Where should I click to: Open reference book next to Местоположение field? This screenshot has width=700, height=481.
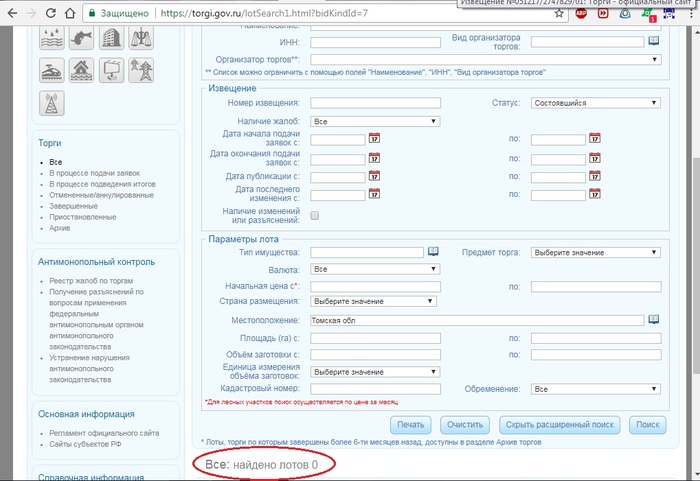(653, 319)
